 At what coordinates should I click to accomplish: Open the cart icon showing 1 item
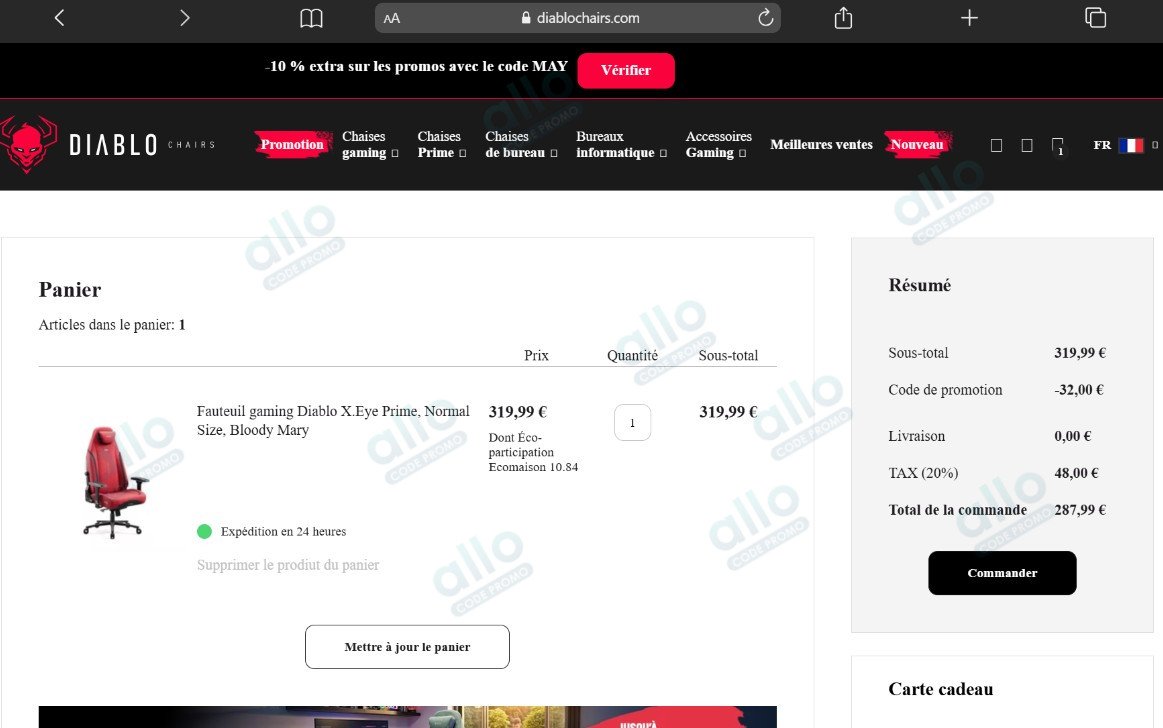pyautogui.click(x=1058, y=146)
